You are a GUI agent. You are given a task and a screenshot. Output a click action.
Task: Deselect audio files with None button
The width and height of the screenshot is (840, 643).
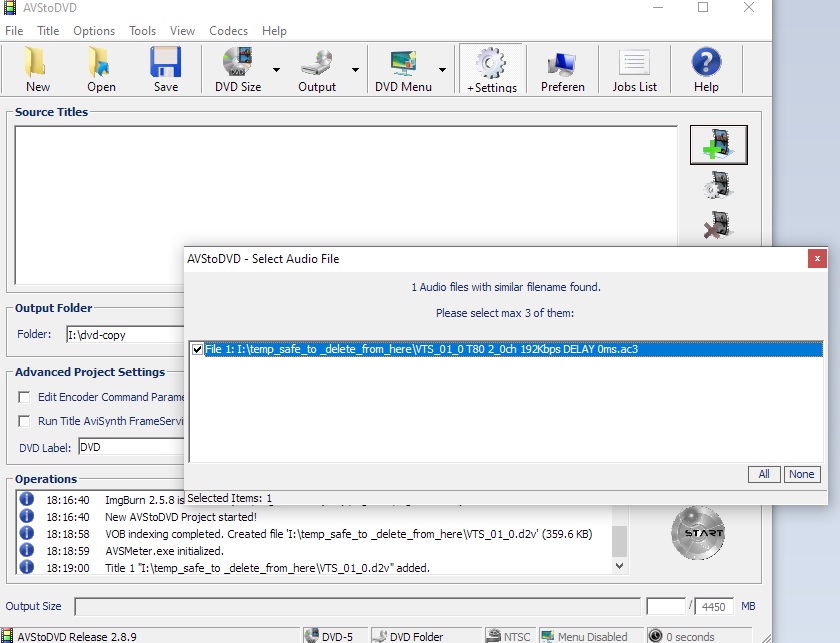point(801,474)
